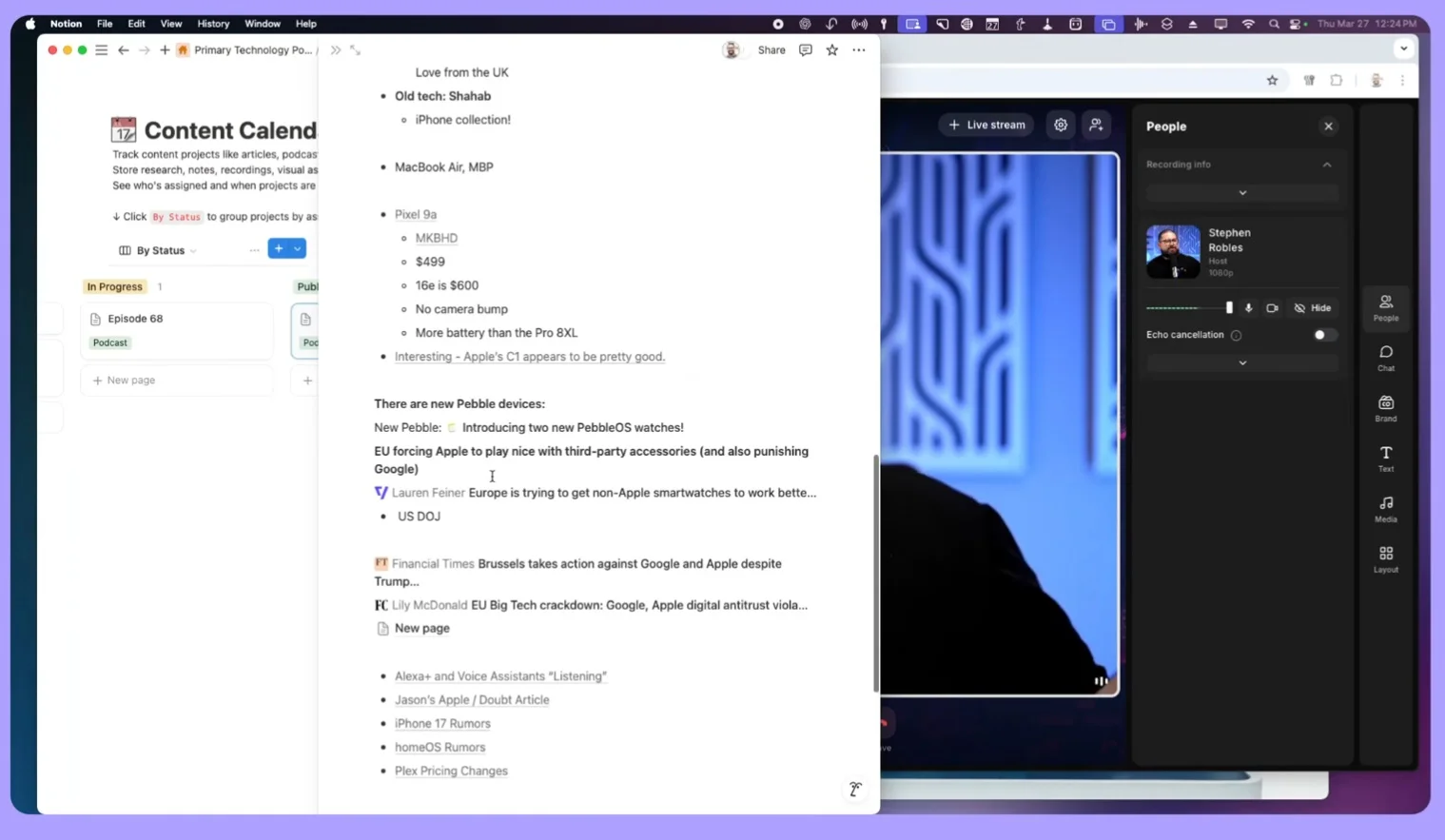This screenshot has width=1445, height=840.
Task: Click the Share button
Action: click(771, 50)
